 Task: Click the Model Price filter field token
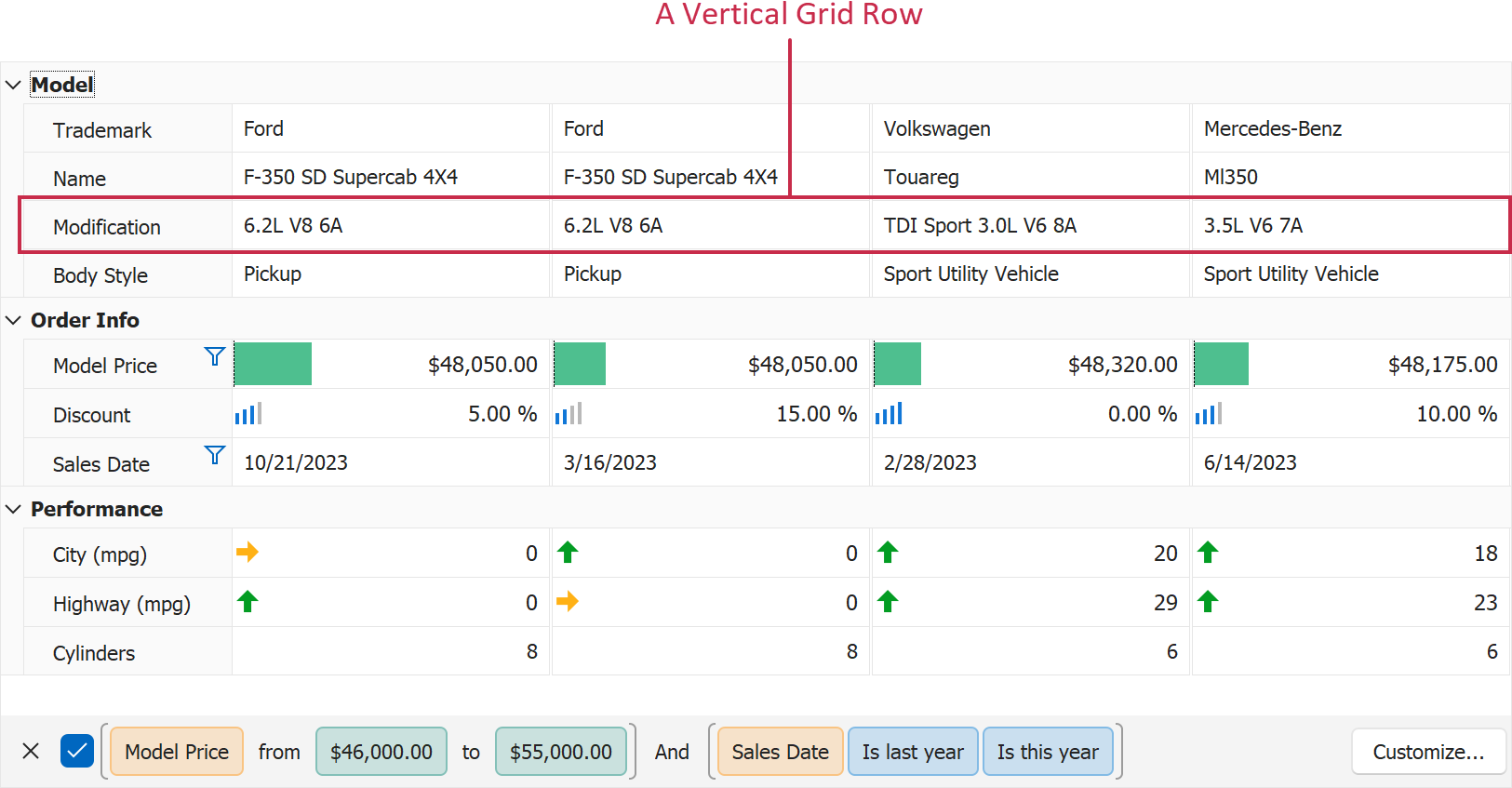(x=177, y=752)
